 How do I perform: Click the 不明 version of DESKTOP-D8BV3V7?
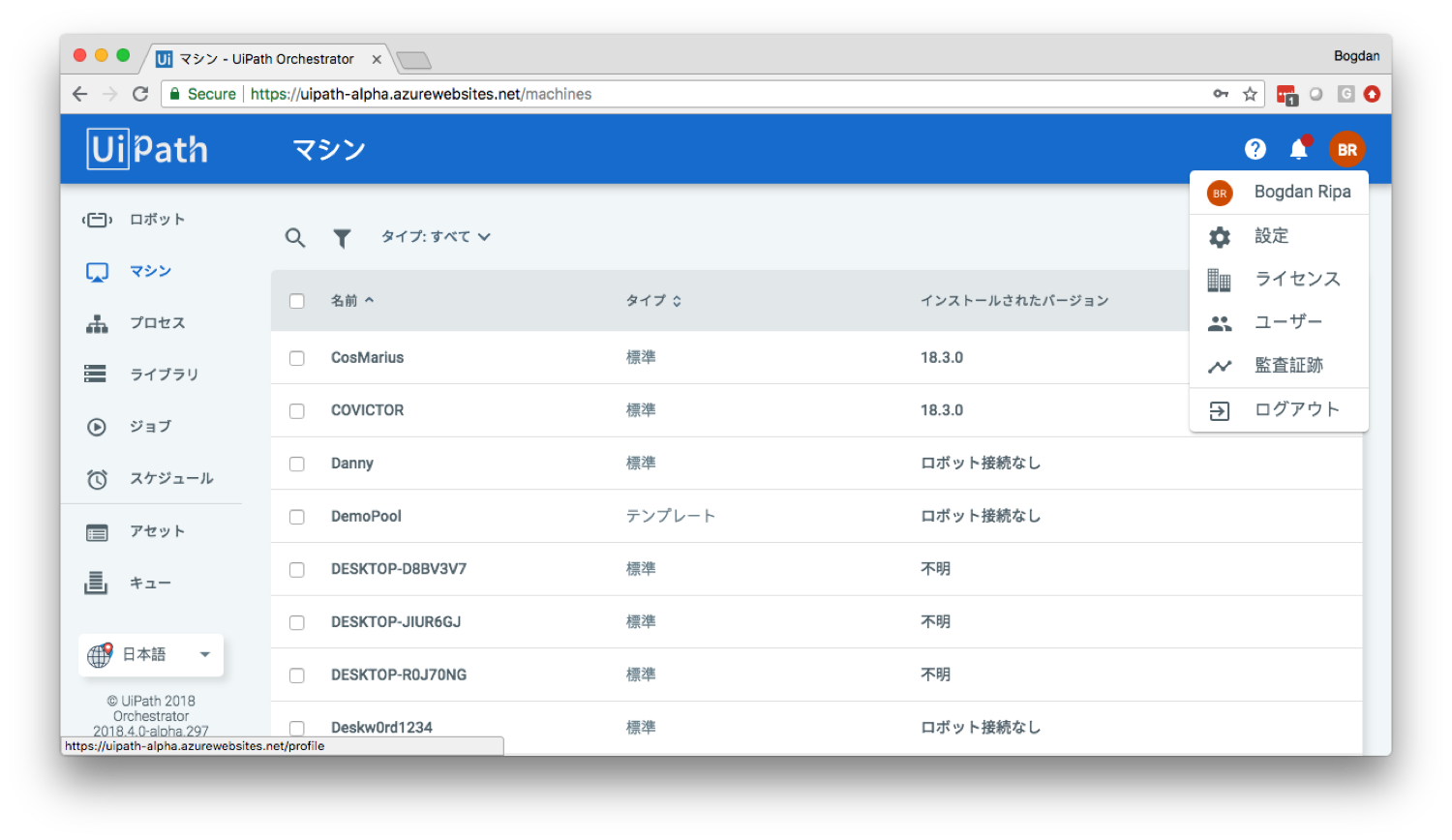(x=935, y=569)
